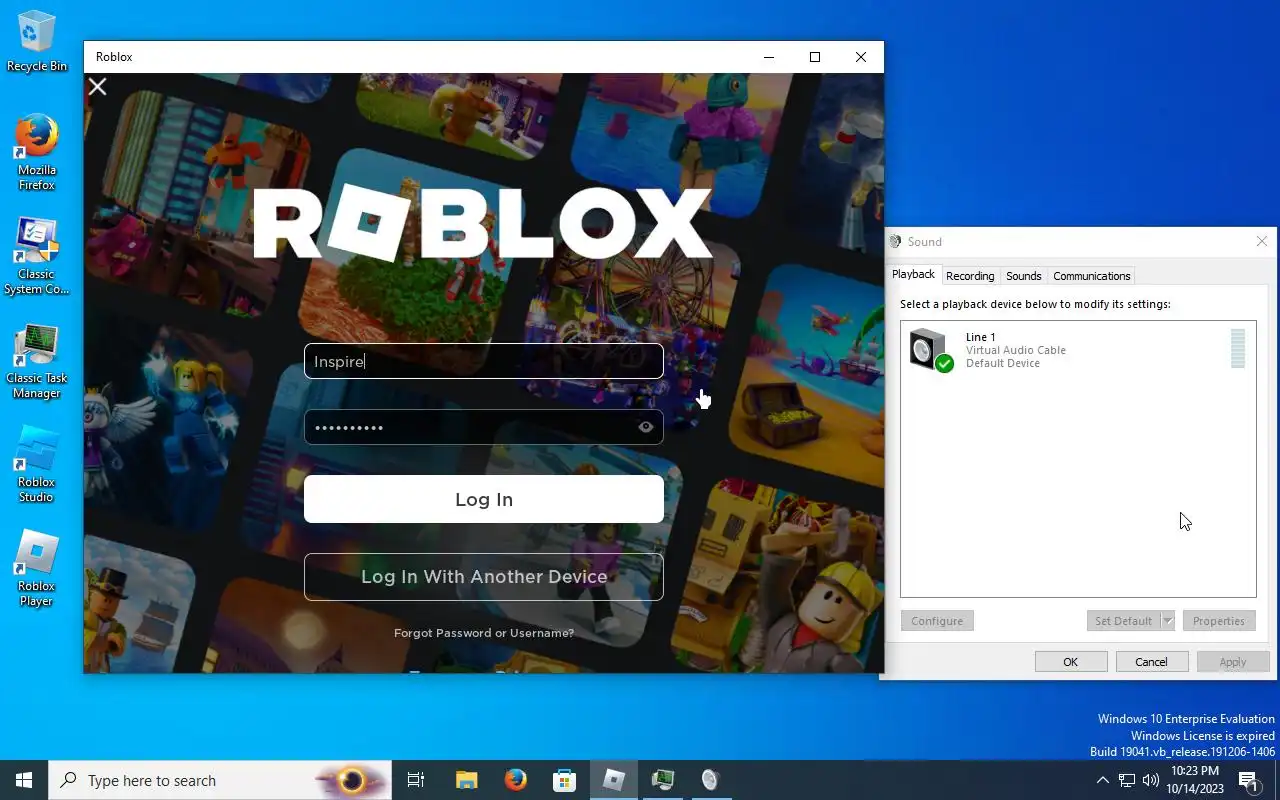Open the notification center icon
Image resolution: width=1280 pixels, height=800 pixels.
coord(1248,780)
